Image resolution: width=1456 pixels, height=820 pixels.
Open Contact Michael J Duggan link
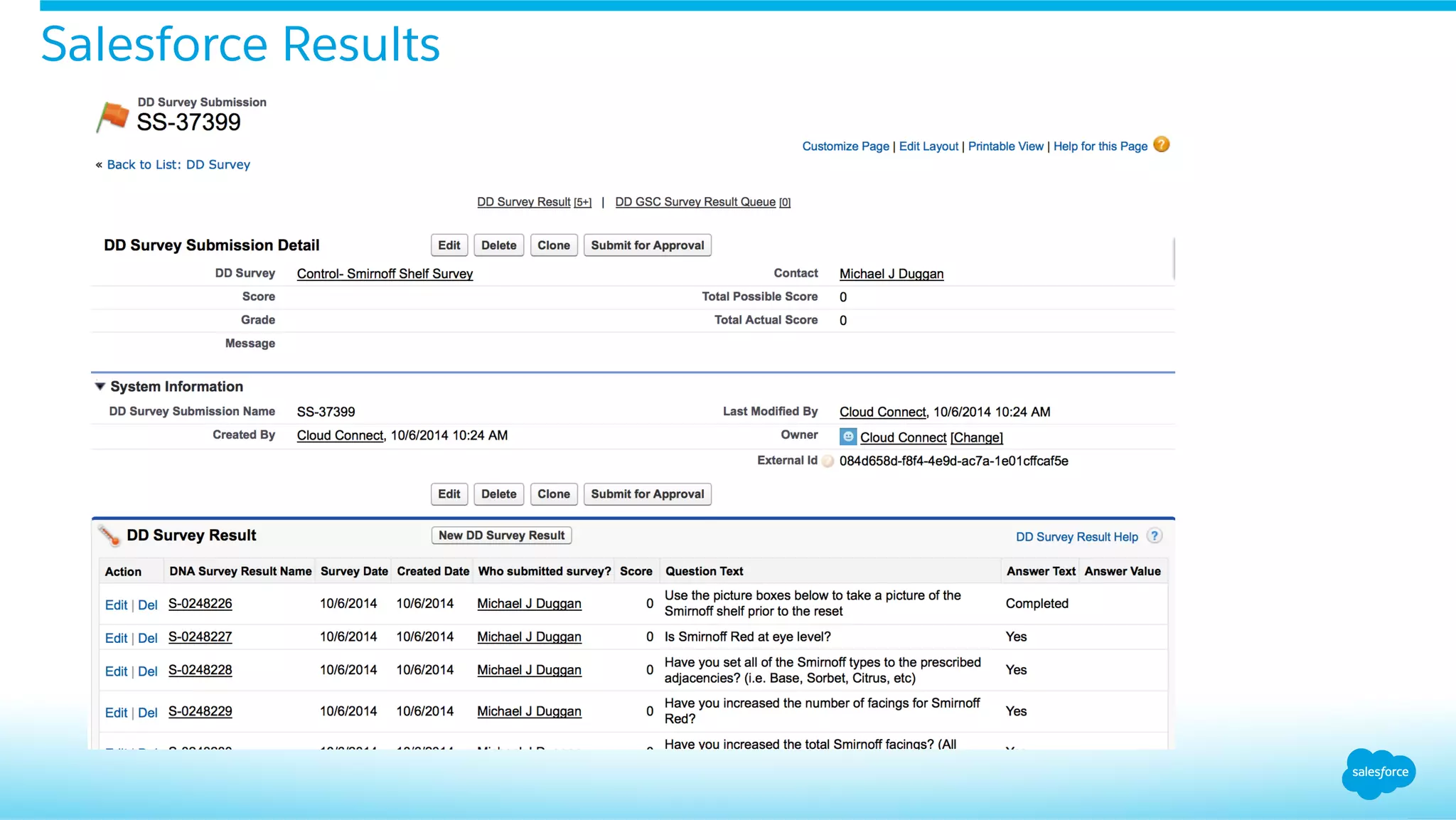tap(892, 274)
